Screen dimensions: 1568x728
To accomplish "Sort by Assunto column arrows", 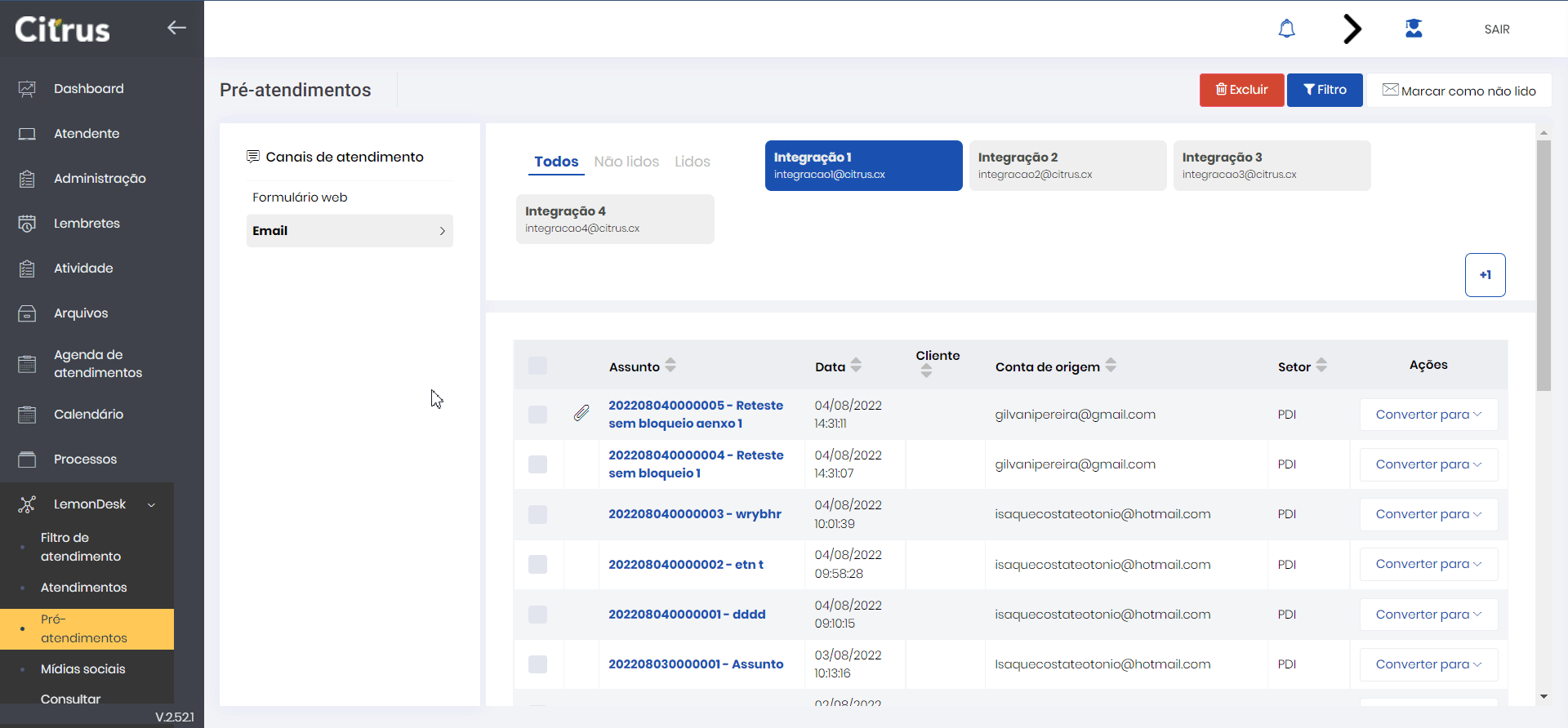I will 670,366.
